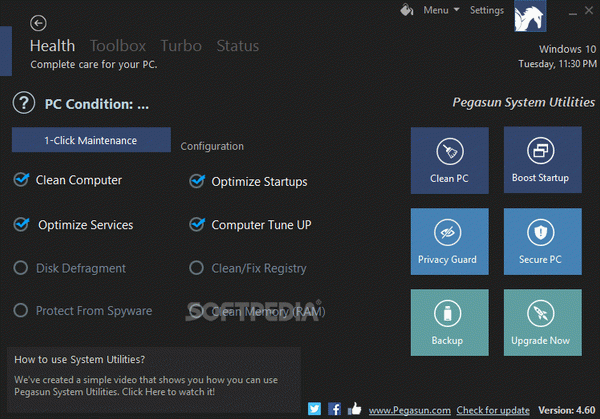Screen dimensions: 600x419
Task: Click the Pegasun System Utilities title
Action: 523,102
